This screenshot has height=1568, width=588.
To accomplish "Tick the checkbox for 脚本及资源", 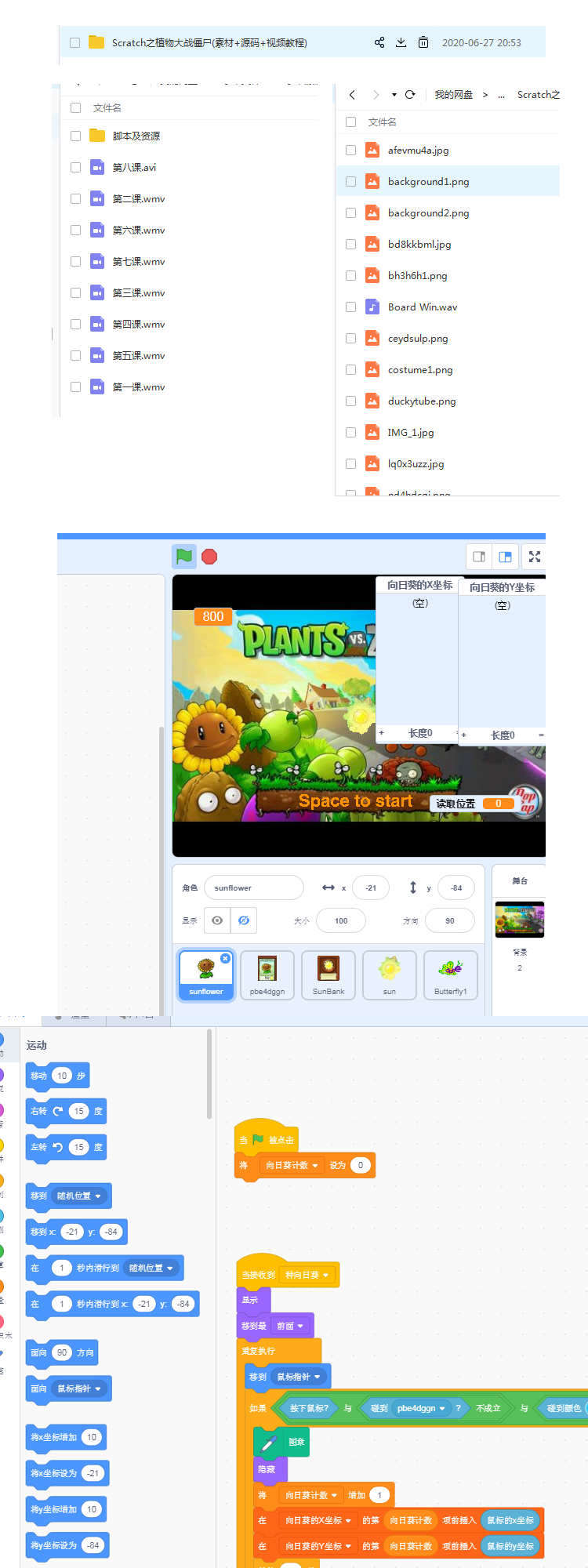I will [x=76, y=136].
